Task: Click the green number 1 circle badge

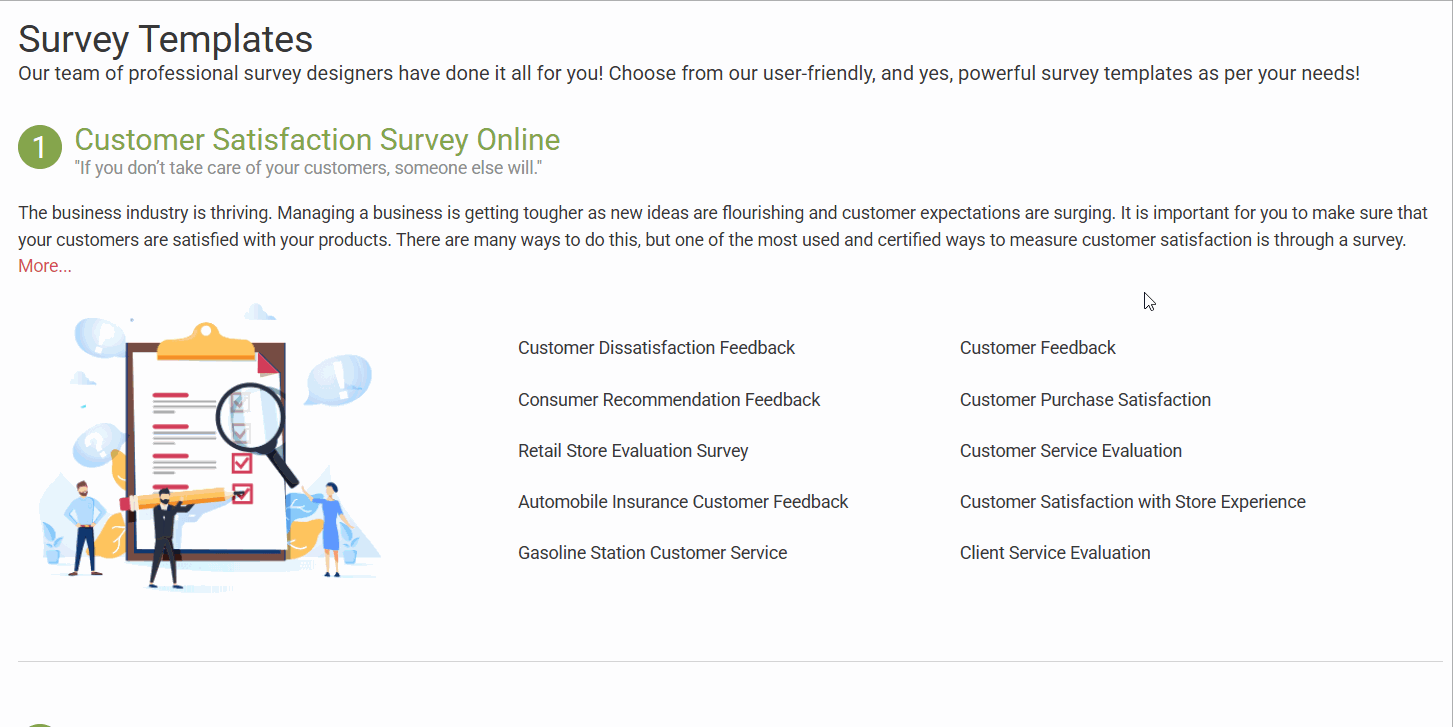Action: (x=40, y=147)
